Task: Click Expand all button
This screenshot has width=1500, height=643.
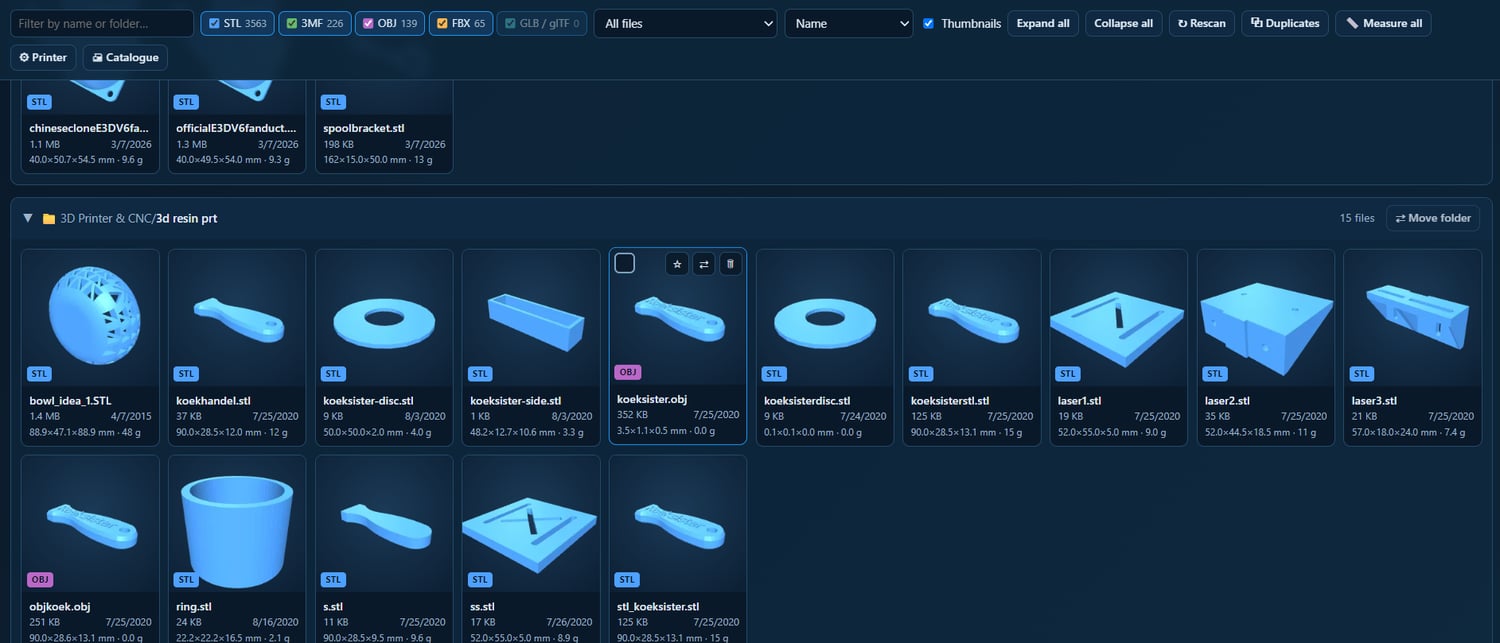Action: (x=1043, y=23)
